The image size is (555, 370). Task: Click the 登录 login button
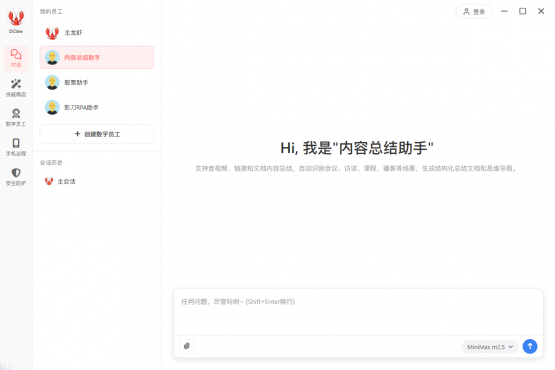474,12
